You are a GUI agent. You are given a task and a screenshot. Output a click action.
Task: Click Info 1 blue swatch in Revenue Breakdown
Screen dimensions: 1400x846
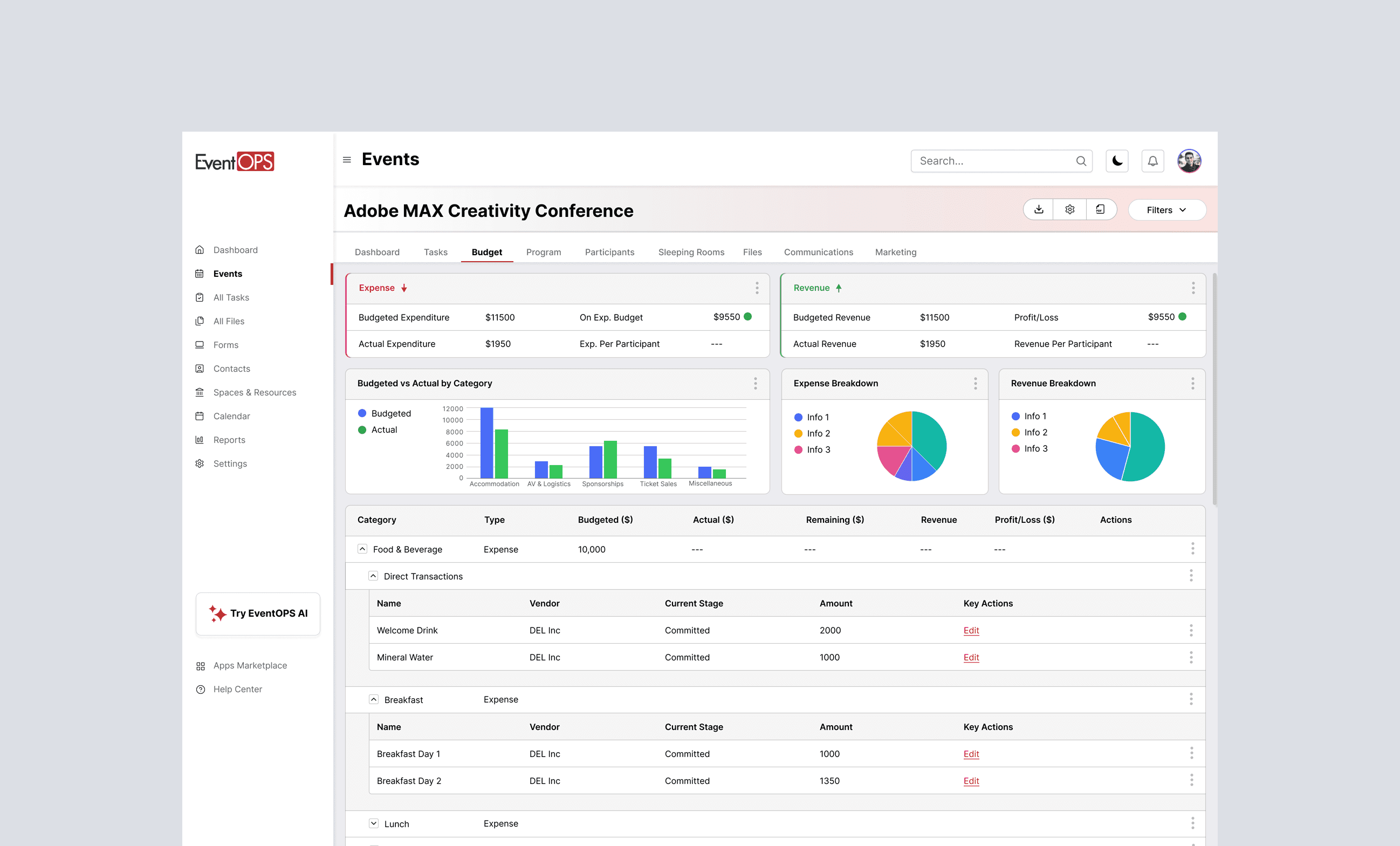pos(1015,416)
